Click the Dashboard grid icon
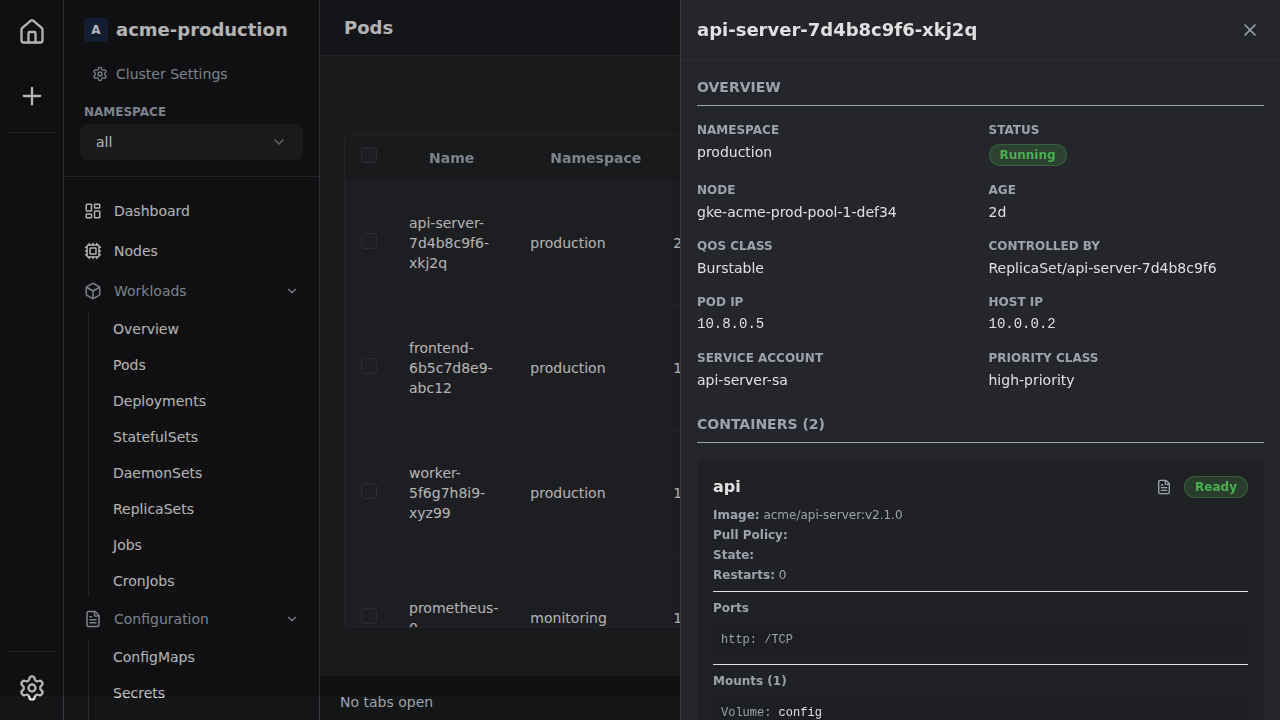The image size is (1280, 720). 93,211
